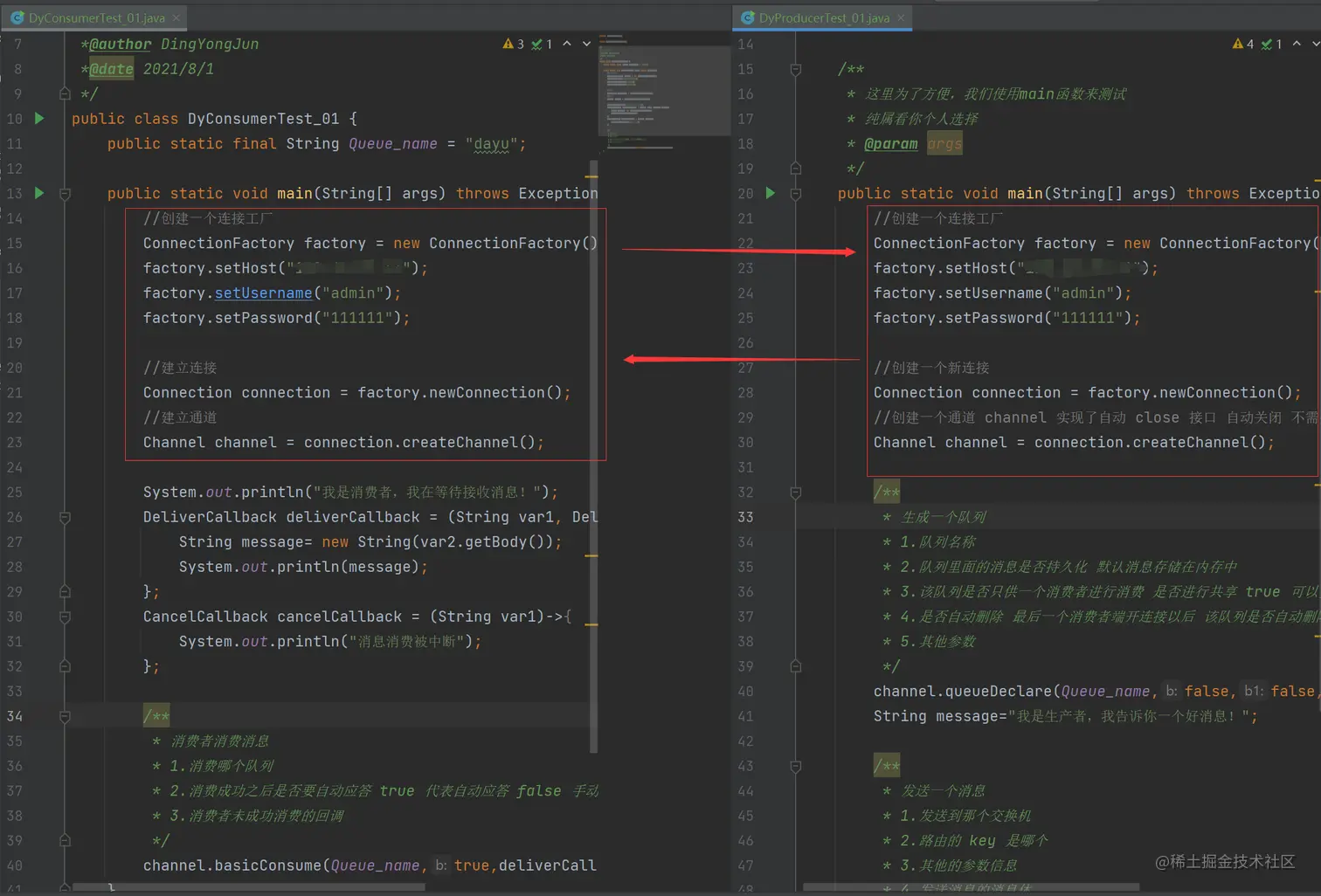1321x896 pixels.
Task: Fold the queue comment block at line 32
Action: coord(795,493)
